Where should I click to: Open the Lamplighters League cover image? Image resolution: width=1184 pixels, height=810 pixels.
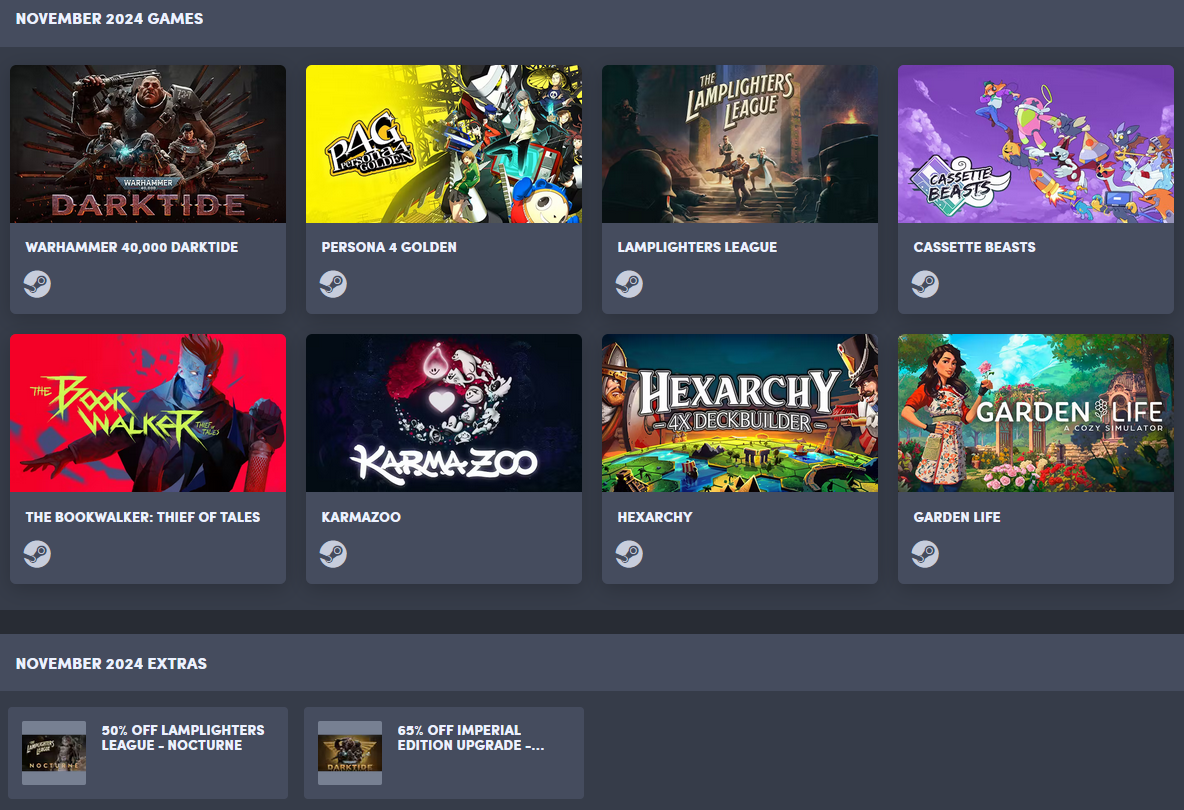(x=740, y=143)
